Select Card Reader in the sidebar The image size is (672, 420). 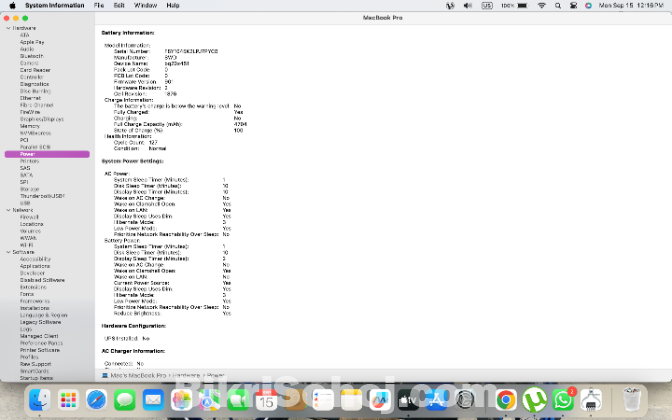click(x=35, y=70)
